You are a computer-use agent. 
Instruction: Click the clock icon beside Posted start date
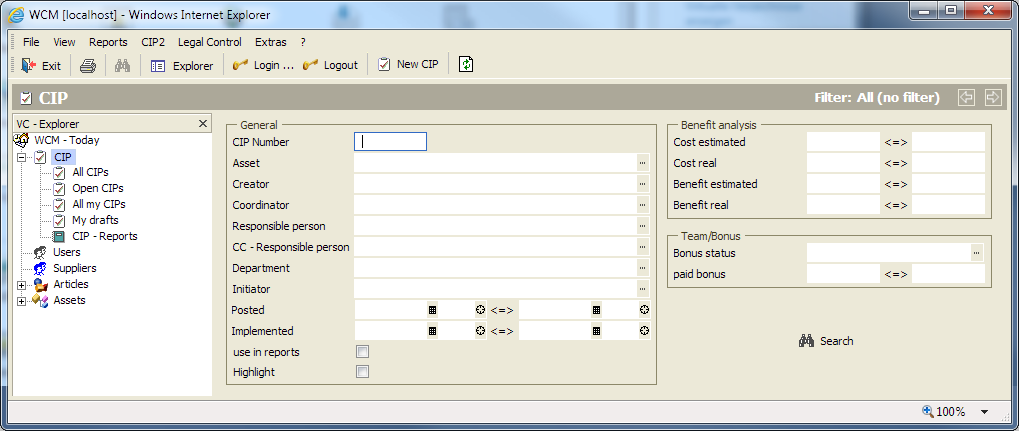(480, 310)
